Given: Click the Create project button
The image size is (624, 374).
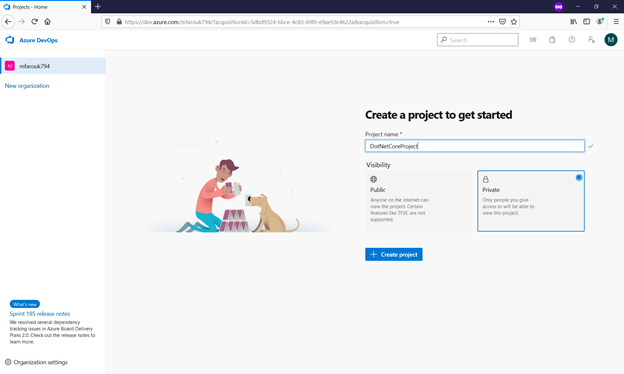Looking at the screenshot, I should [394, 255].
